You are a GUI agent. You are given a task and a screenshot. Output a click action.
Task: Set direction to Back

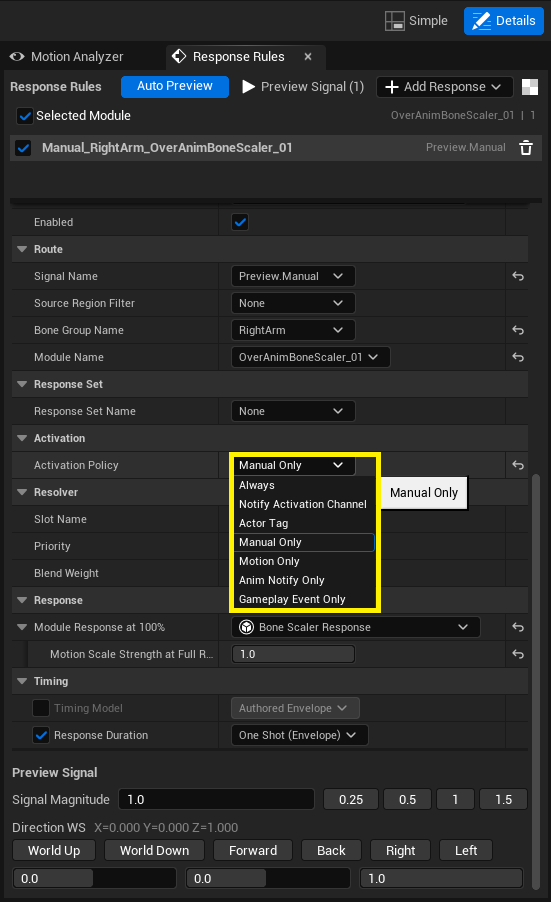point(331,850)
